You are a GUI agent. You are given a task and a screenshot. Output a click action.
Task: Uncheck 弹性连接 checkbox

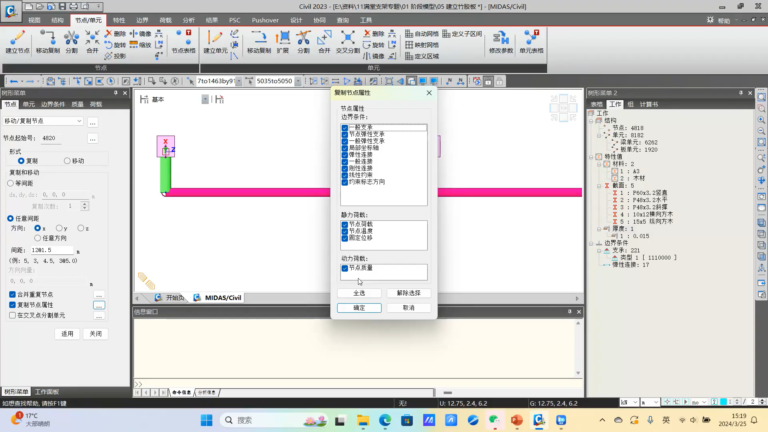(x=345, y=155)
